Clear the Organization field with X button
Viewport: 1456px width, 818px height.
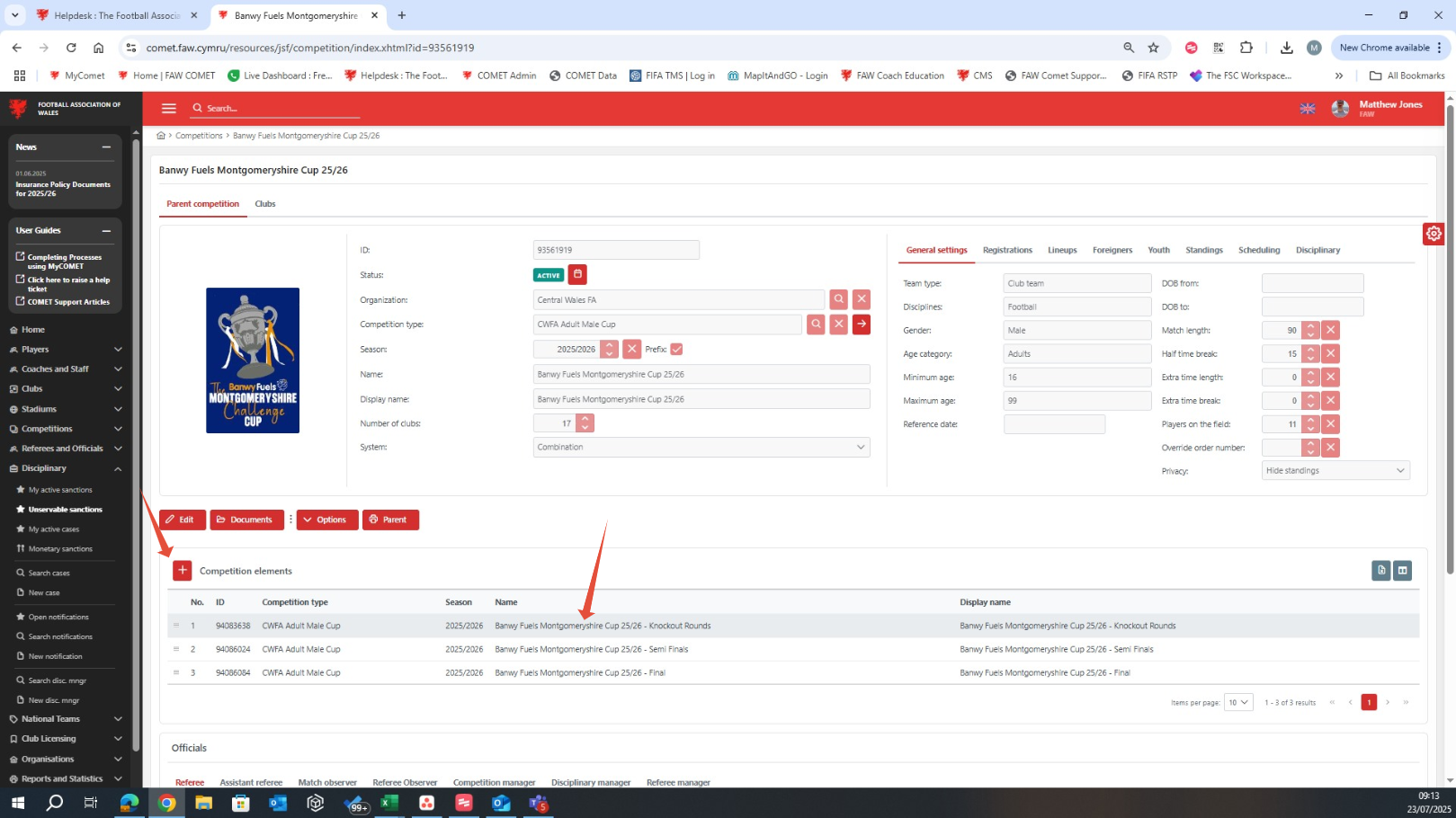(862, 299)
